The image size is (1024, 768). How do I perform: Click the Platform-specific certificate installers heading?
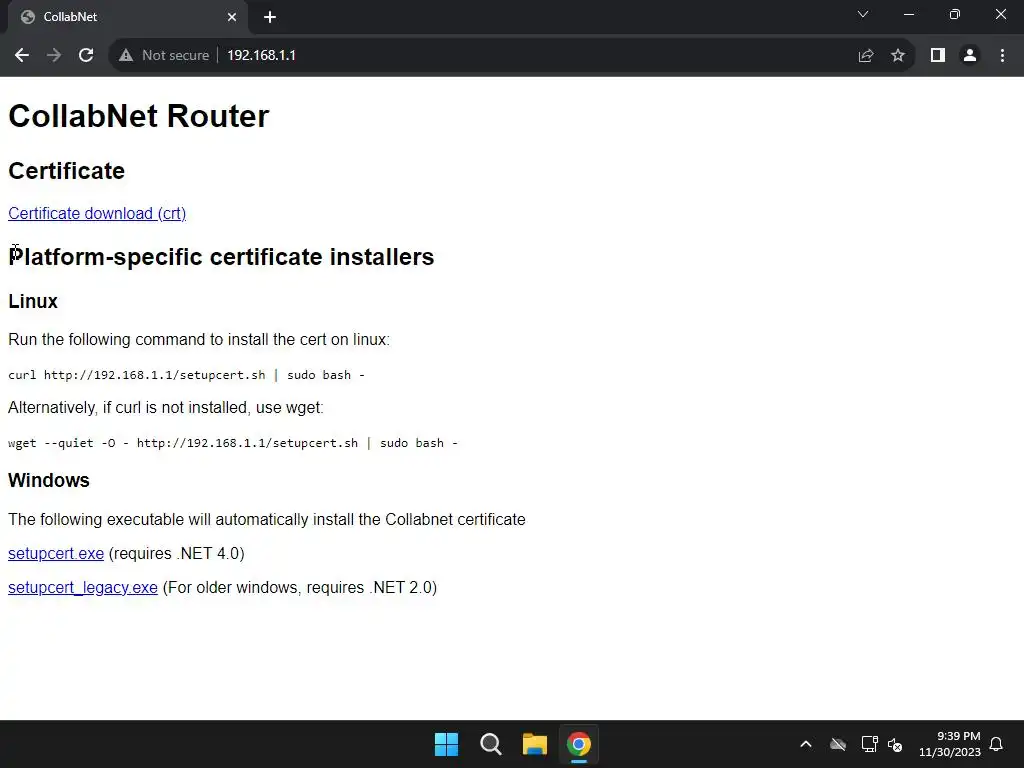click(x=221, y=257)
